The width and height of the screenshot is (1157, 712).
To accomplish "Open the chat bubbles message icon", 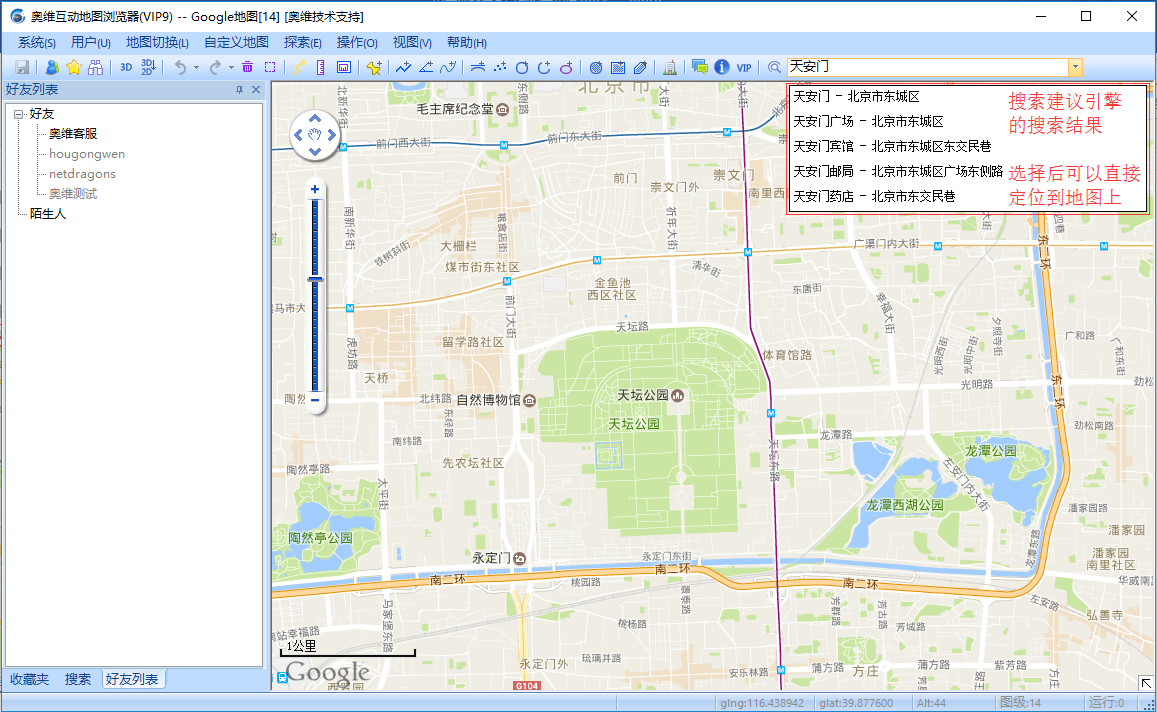I will pos(700,68).
